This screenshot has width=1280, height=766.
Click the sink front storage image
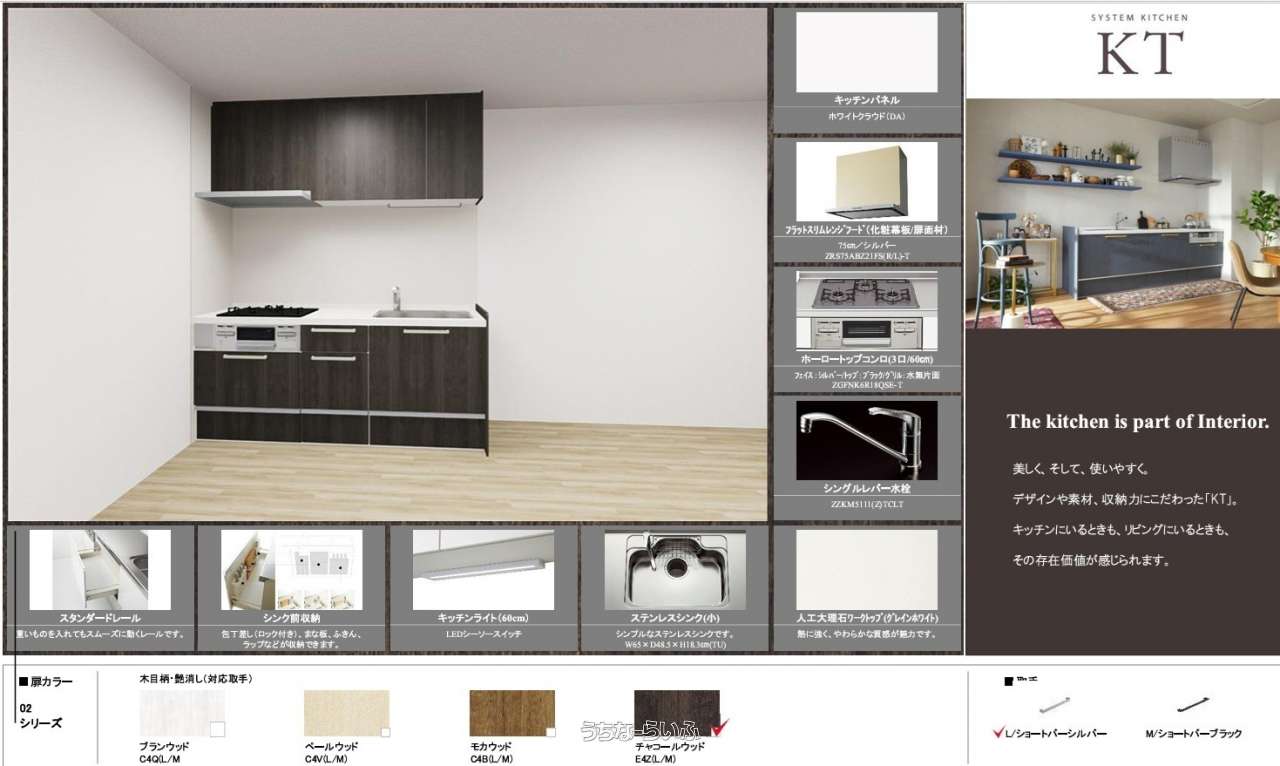click(x=291, y=569)
